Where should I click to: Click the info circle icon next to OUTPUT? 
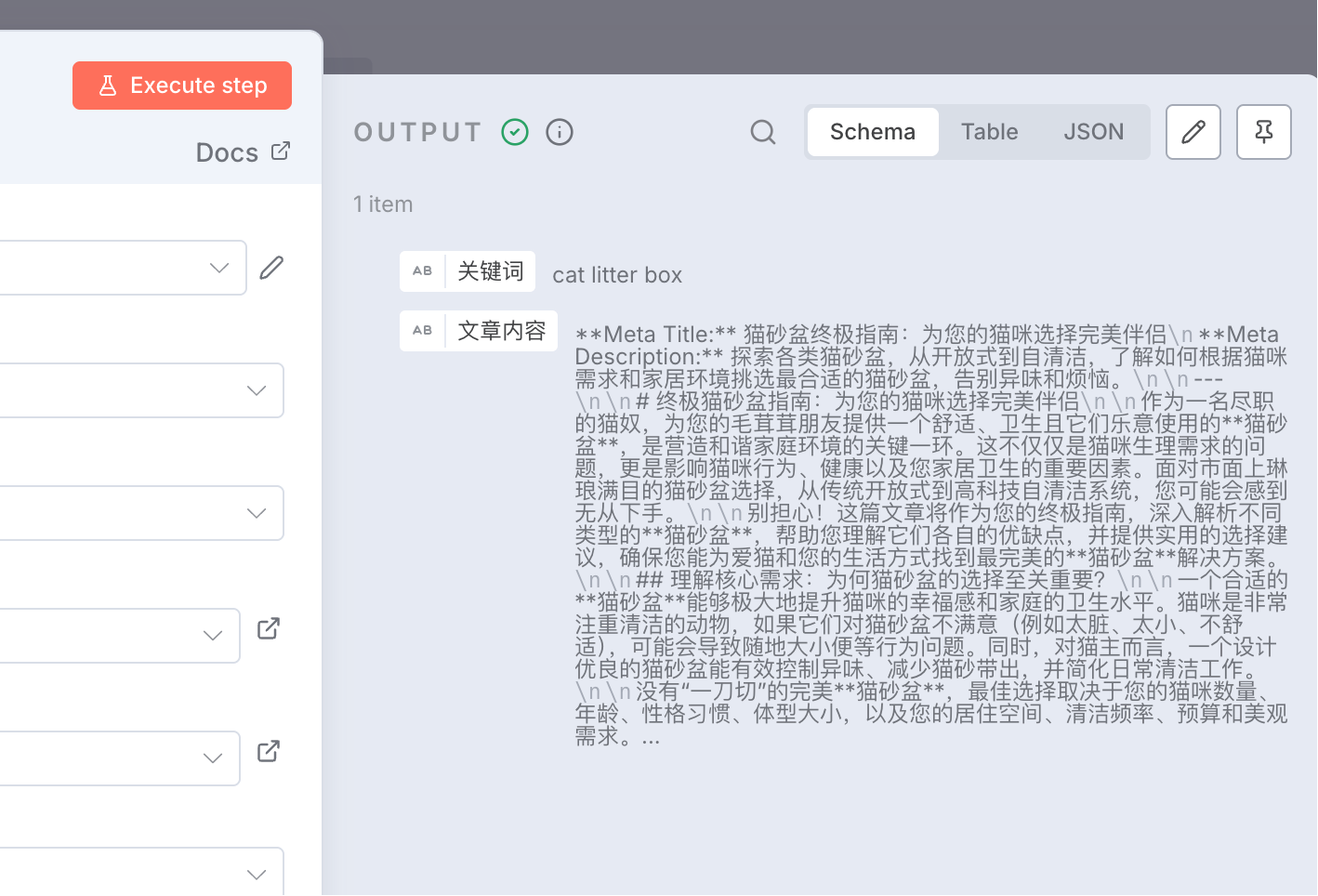point(560,132)
